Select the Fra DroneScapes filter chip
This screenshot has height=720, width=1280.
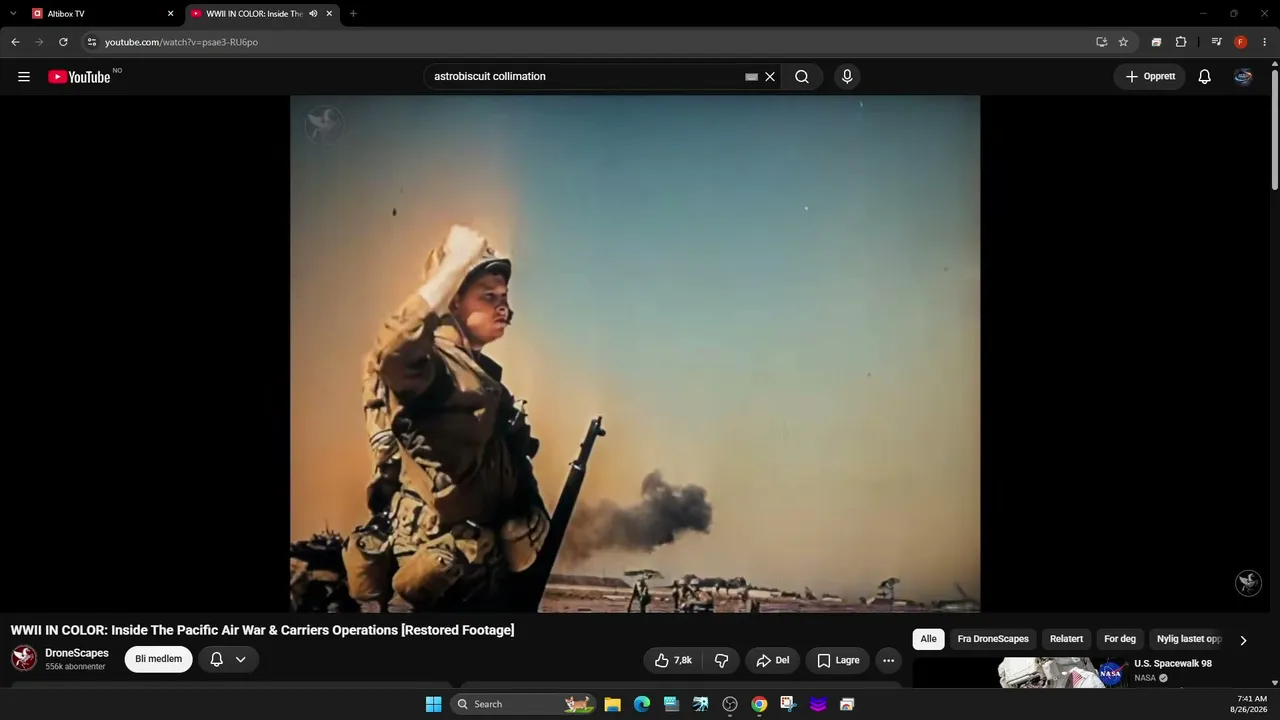(x=993, y=639)
